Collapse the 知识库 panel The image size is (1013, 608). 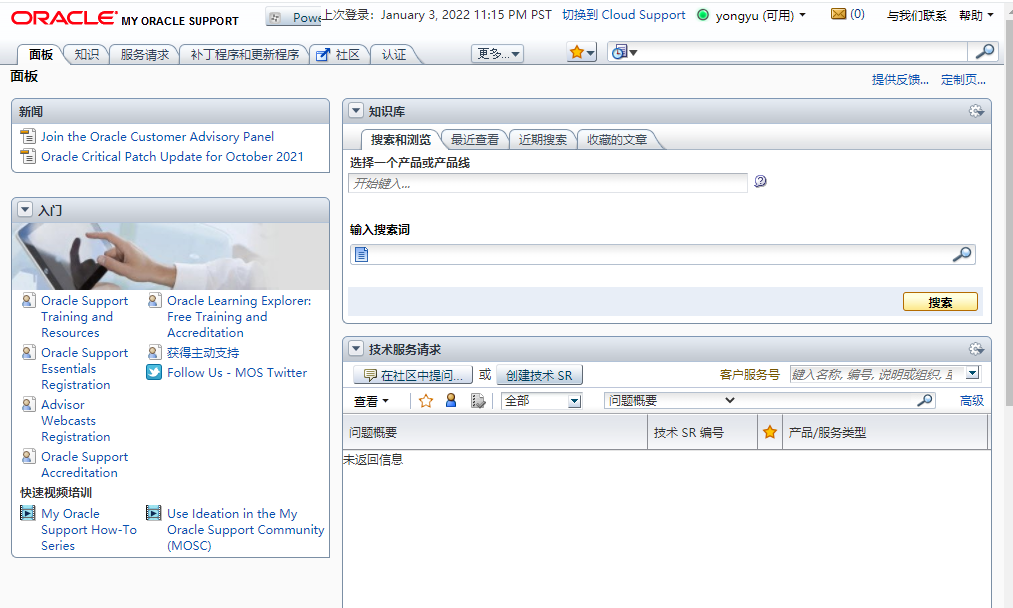(x=355, y=111)
